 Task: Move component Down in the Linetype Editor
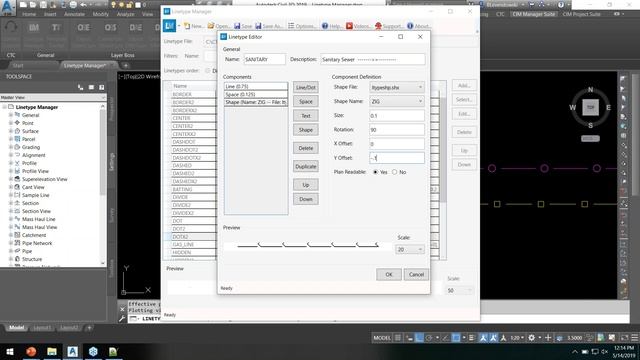tap(306, 199)
